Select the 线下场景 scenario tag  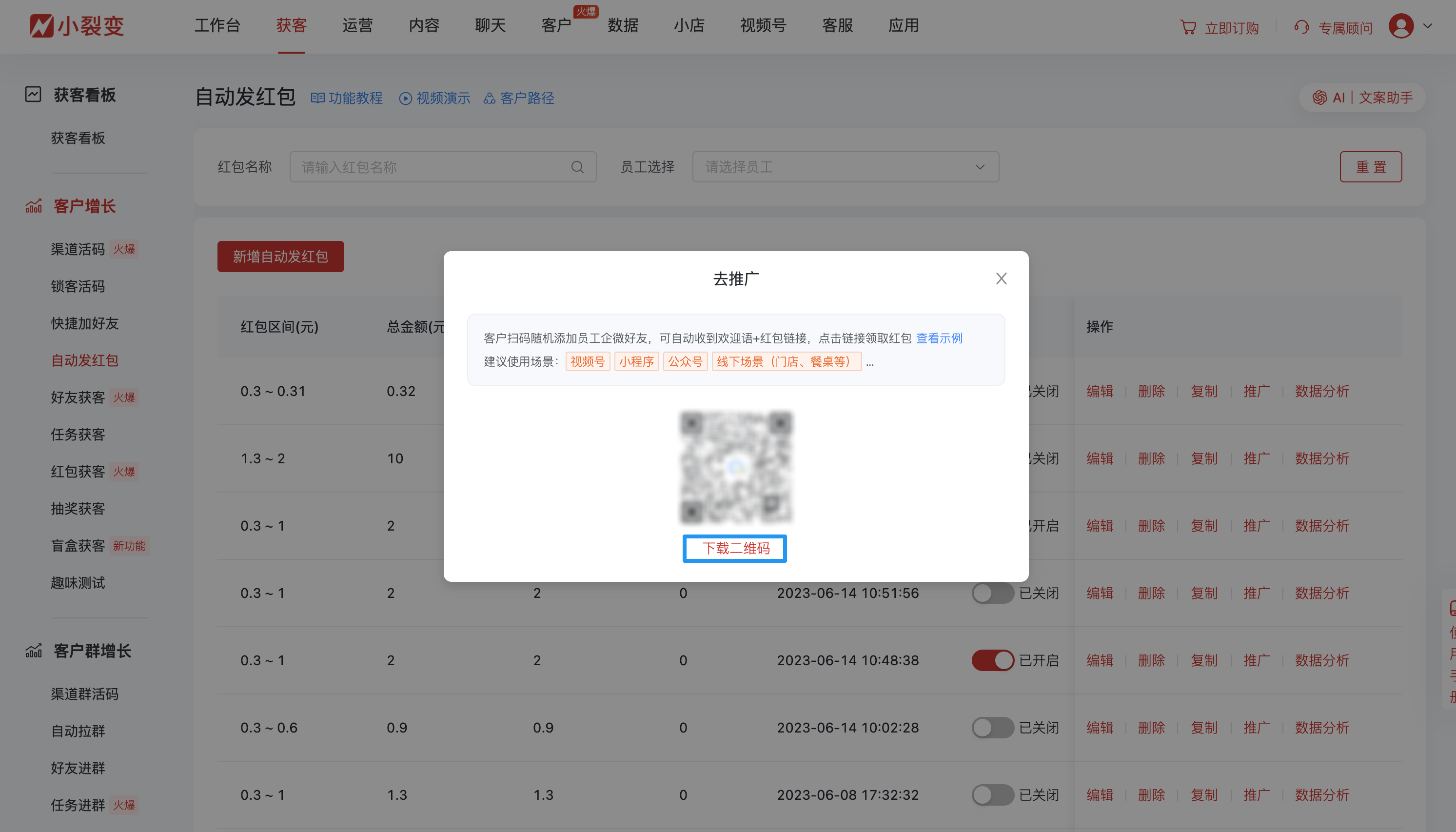tap(787, 362)
